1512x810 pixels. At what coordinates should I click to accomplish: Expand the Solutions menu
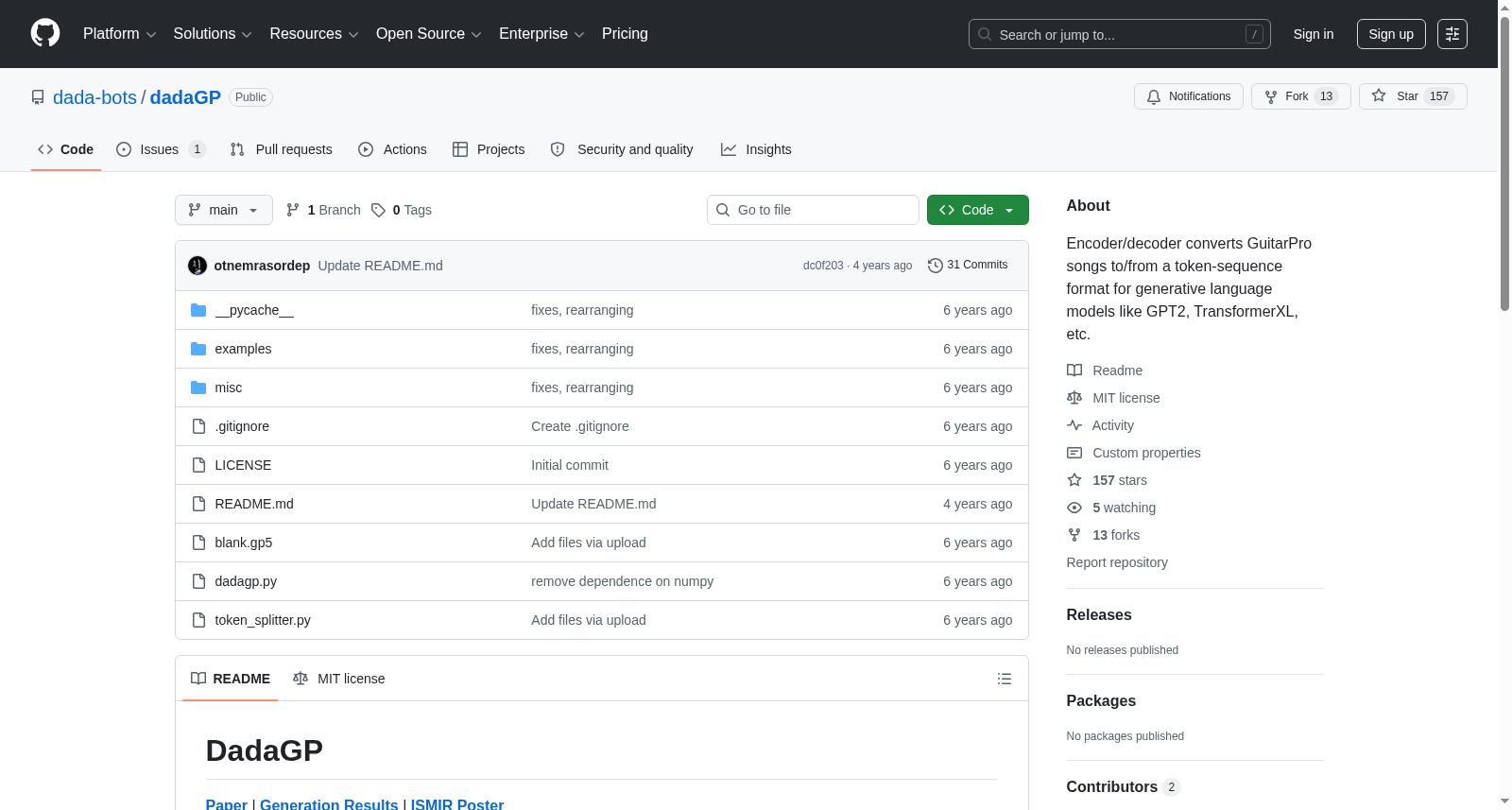213,34
